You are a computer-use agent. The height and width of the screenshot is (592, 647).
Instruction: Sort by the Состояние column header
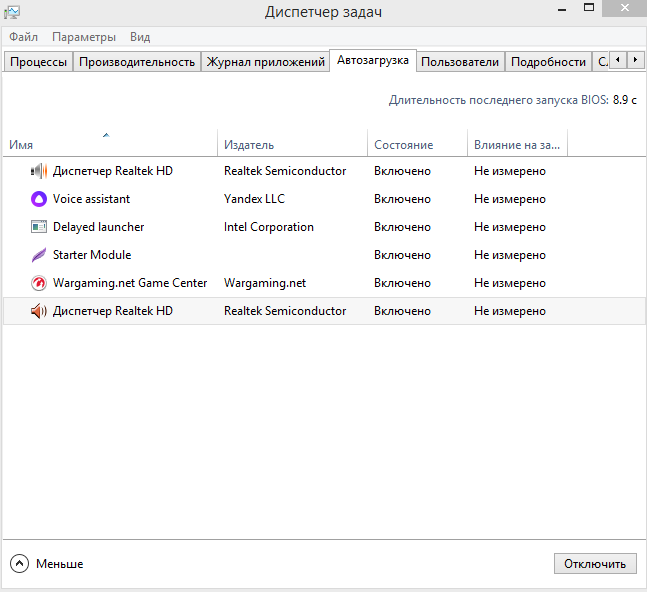417,144
